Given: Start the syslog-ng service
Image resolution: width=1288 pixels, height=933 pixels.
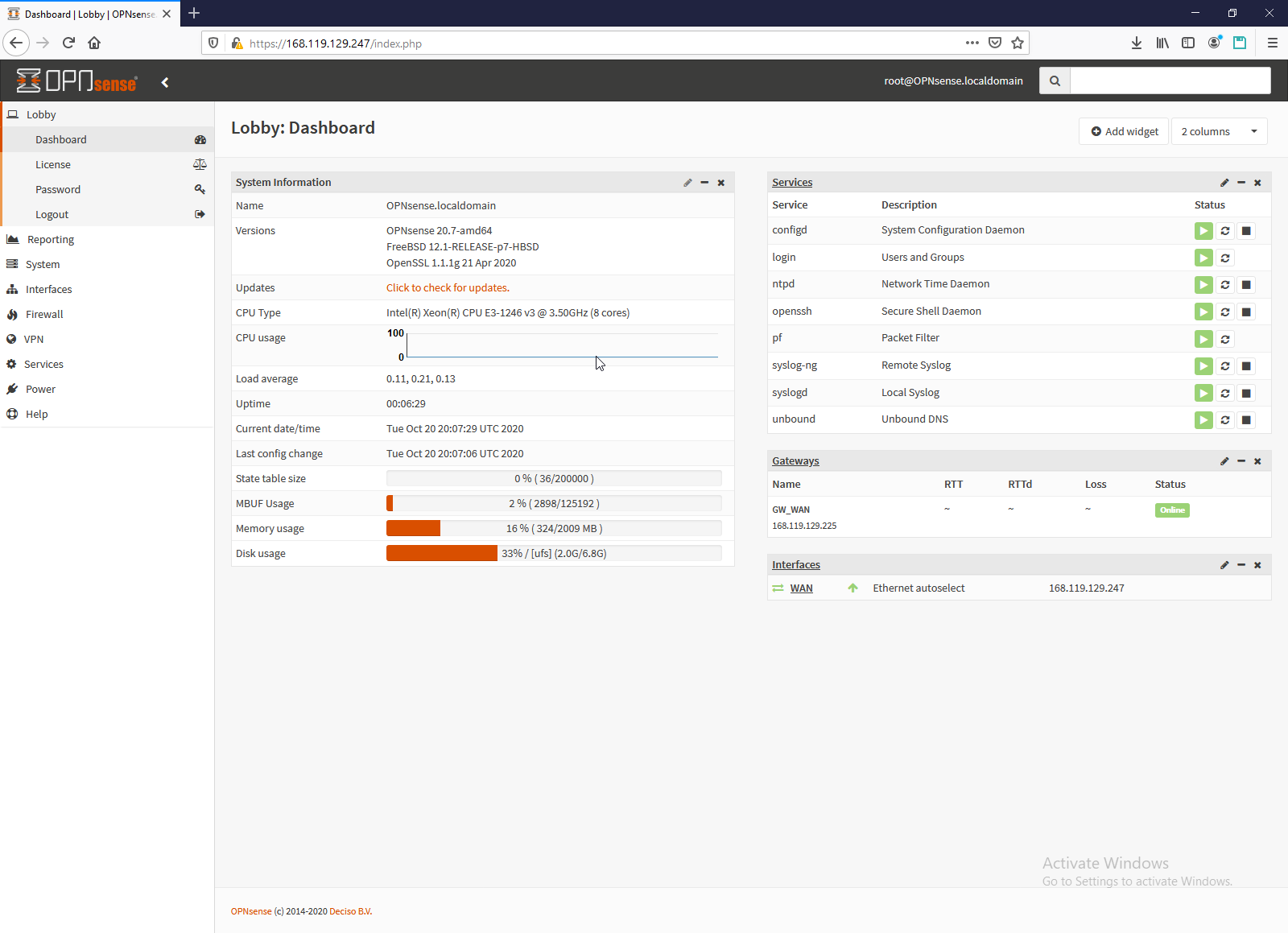Looking at the screenshot, I should [1203, 366].
